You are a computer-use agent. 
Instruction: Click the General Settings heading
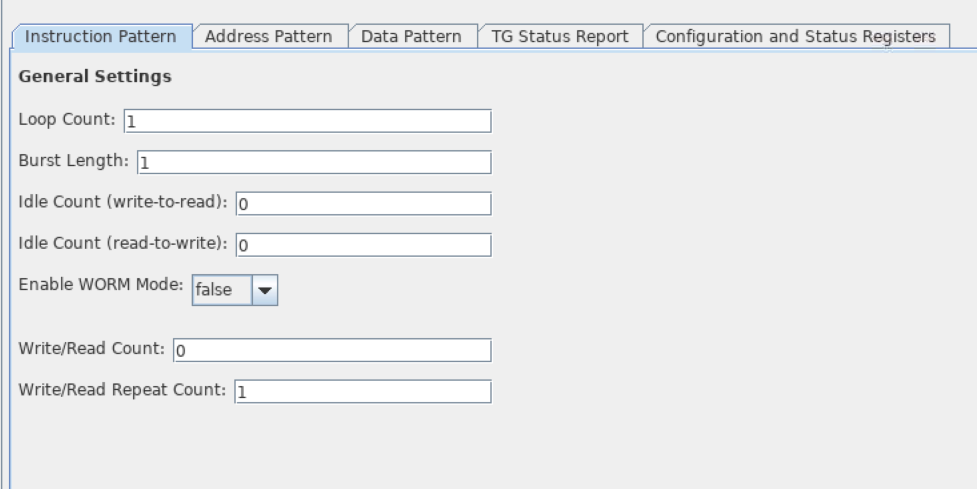[95, 77]
